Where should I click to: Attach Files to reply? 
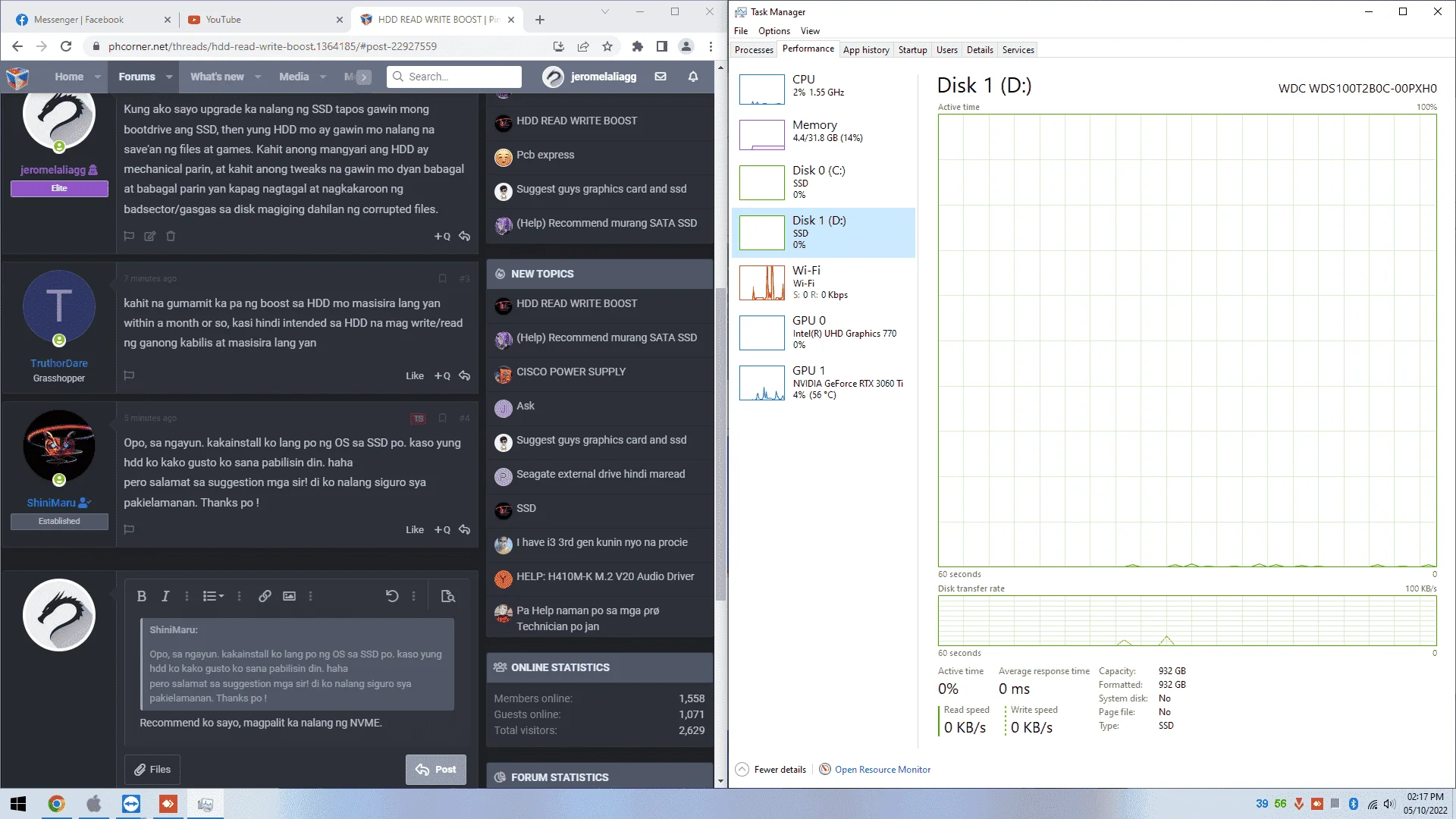click(152, 769)
